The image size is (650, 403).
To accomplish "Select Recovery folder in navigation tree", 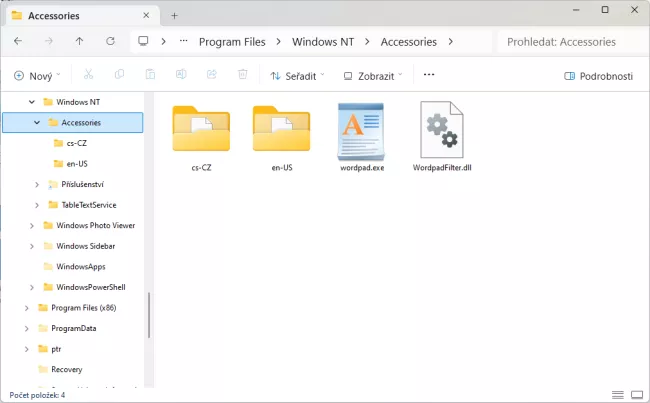I will click(67, 369).
